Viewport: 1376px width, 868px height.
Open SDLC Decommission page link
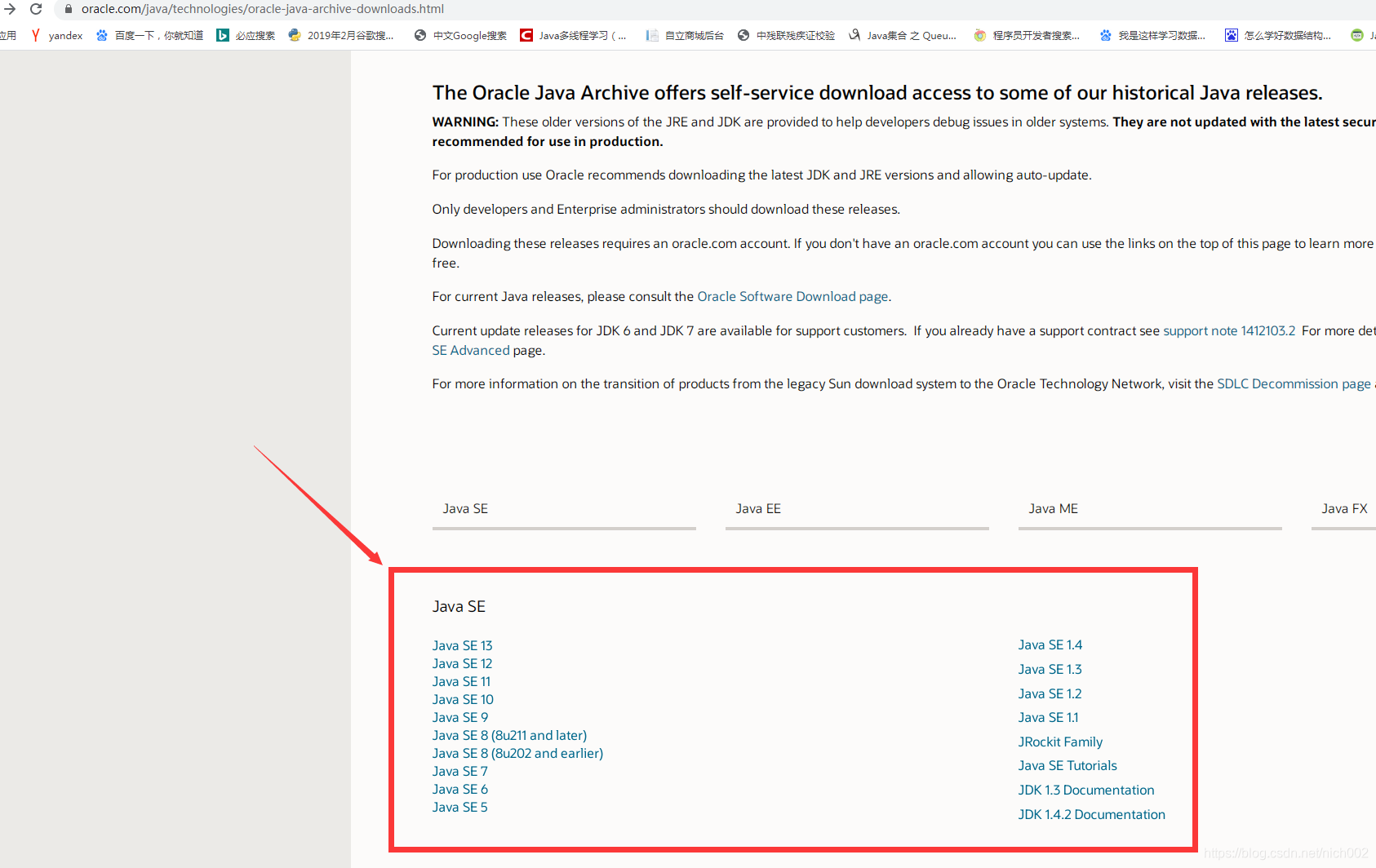coord(1294,384)
